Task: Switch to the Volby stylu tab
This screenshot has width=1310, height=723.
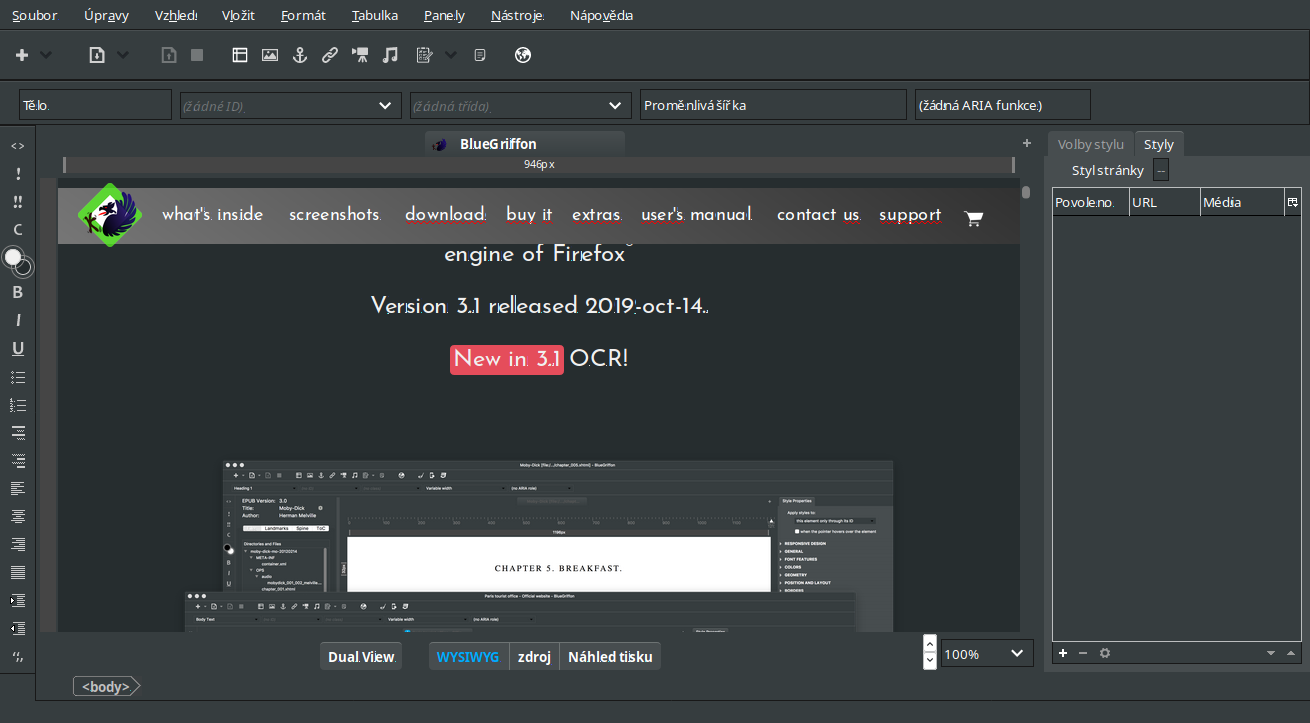Action: click(1091, 144)
